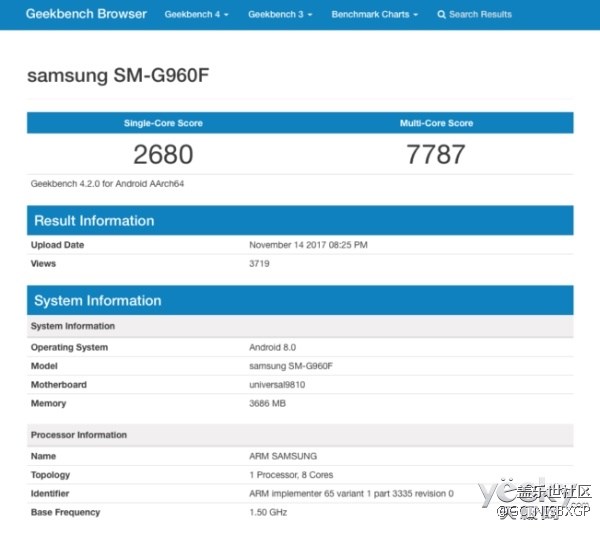Click the universal9810 motherboard value
The width and height of the screenshot is (600, 534).
click(277, 385)
